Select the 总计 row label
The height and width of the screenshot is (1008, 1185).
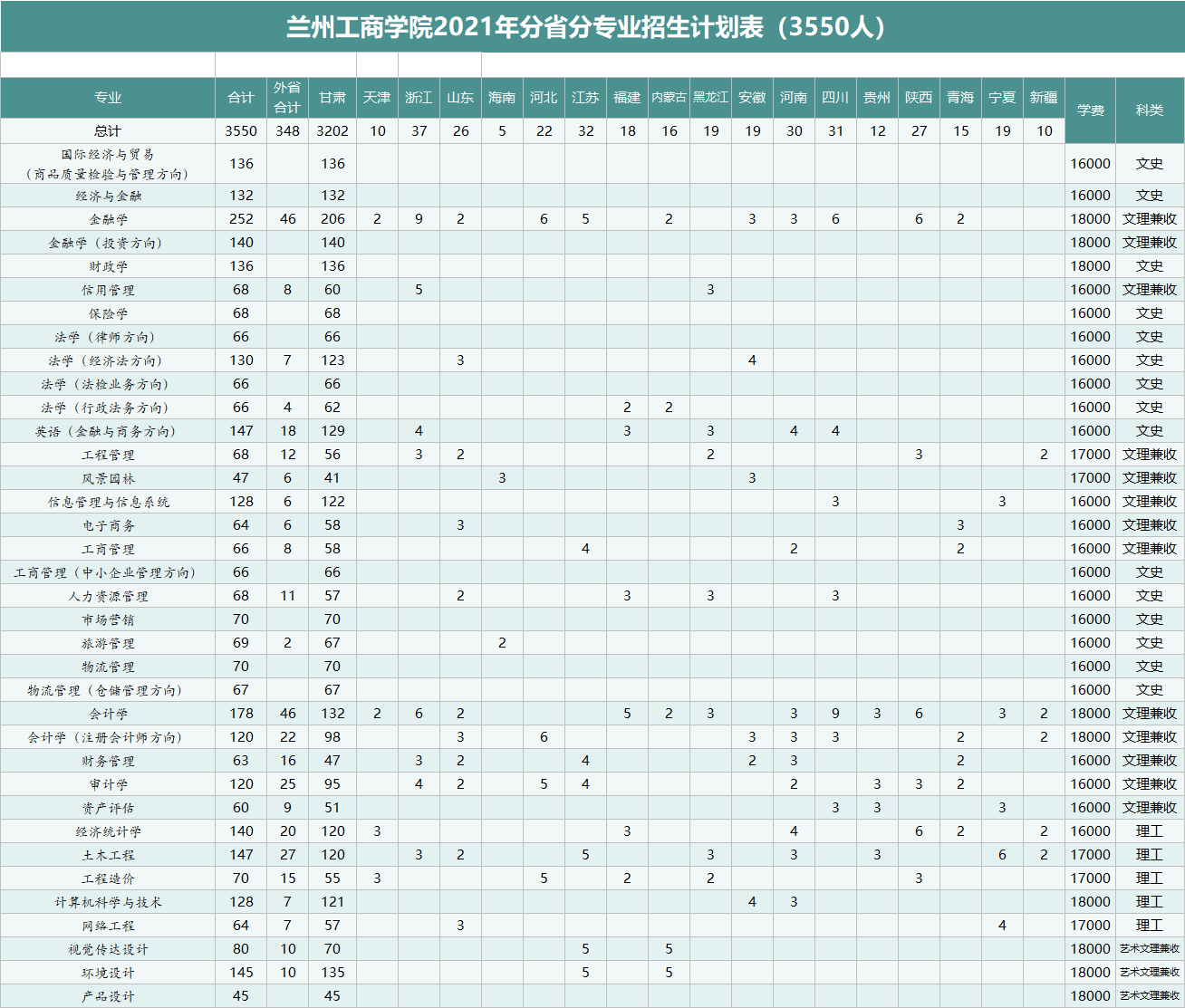108,131
